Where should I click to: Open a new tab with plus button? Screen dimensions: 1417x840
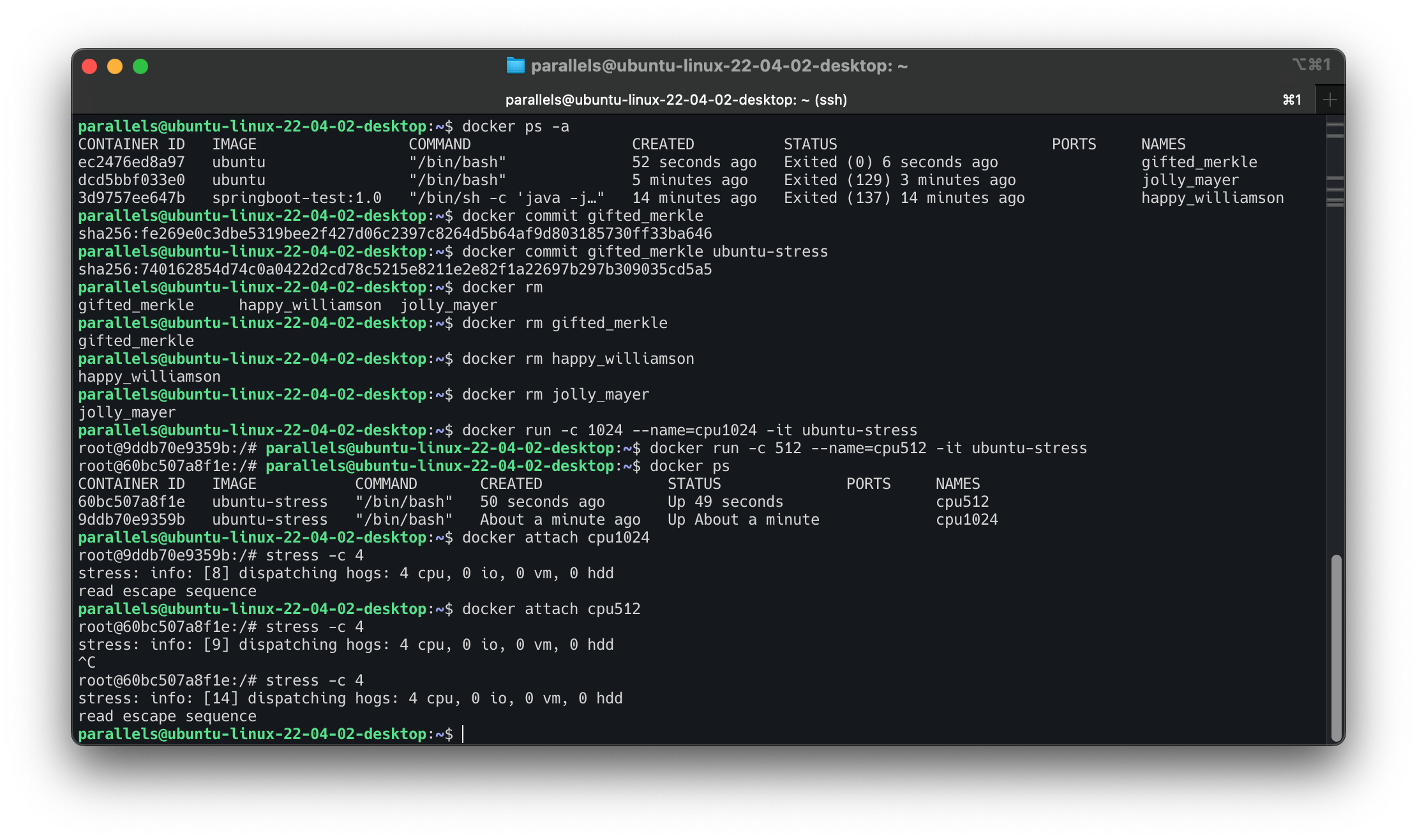pyautogui.click(x=1330, y=100)
